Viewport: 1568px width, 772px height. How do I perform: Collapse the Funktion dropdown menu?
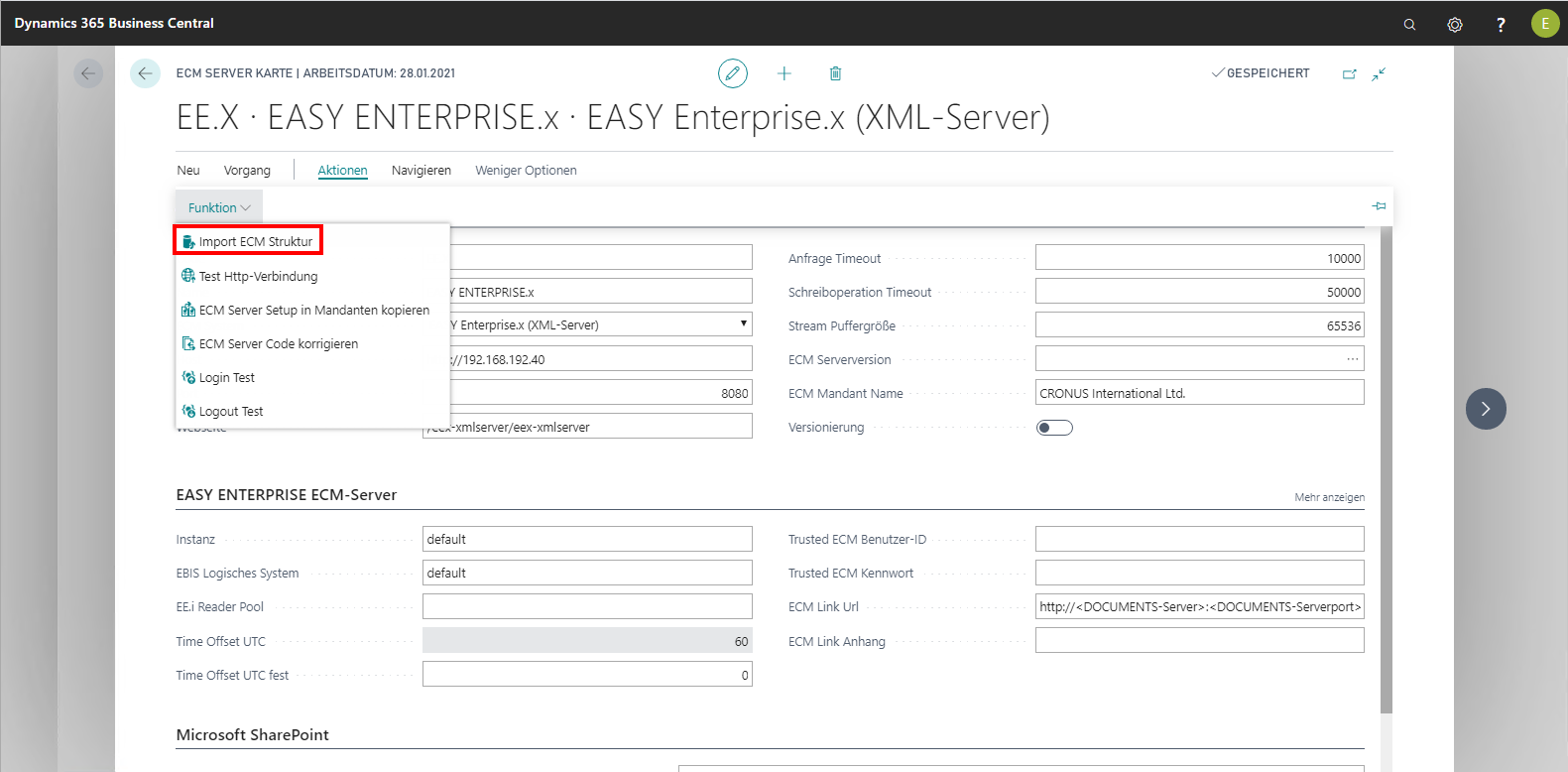[x=219, y=207]
